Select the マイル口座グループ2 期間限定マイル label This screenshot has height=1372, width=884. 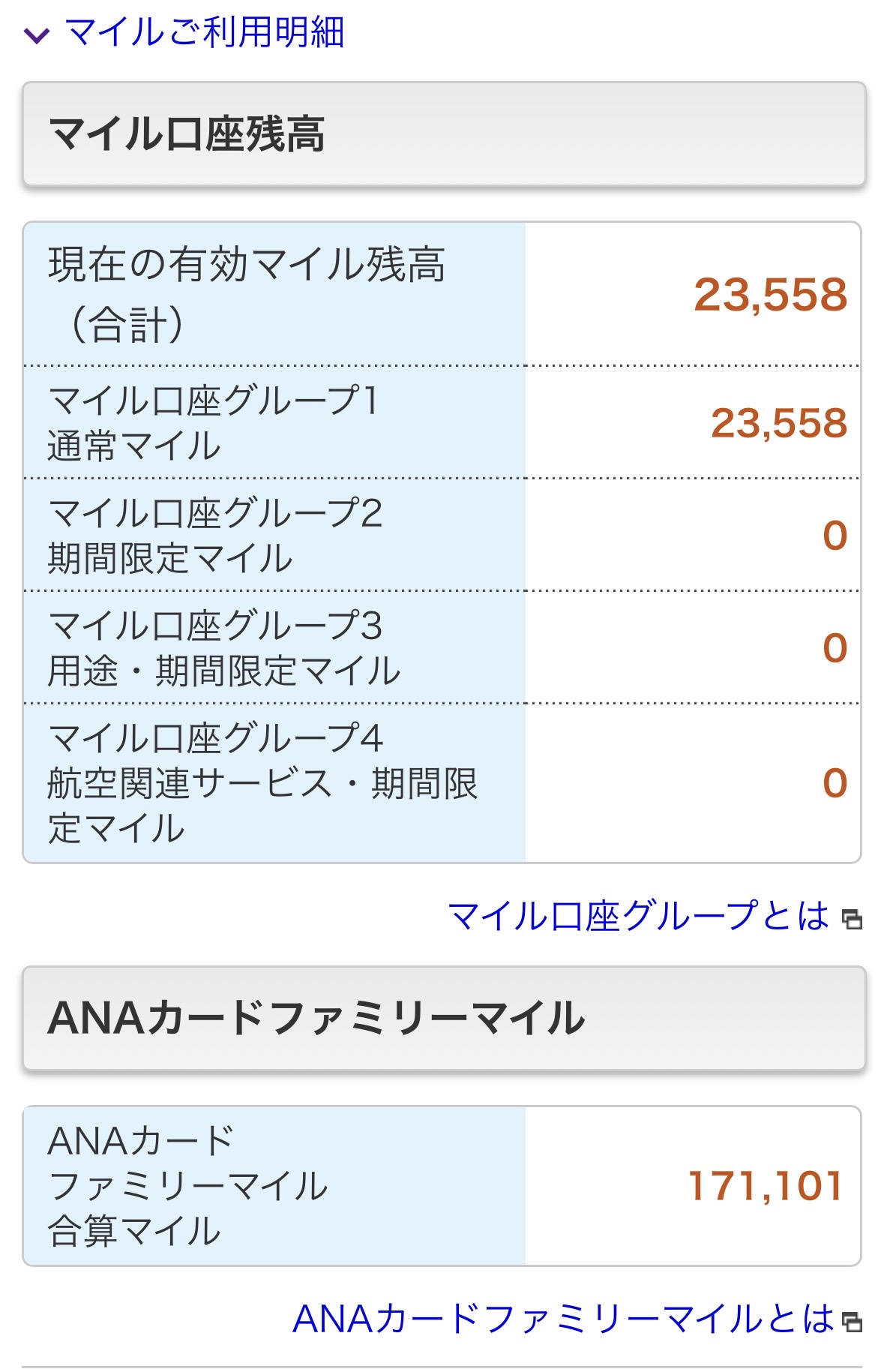click(215, 535)
